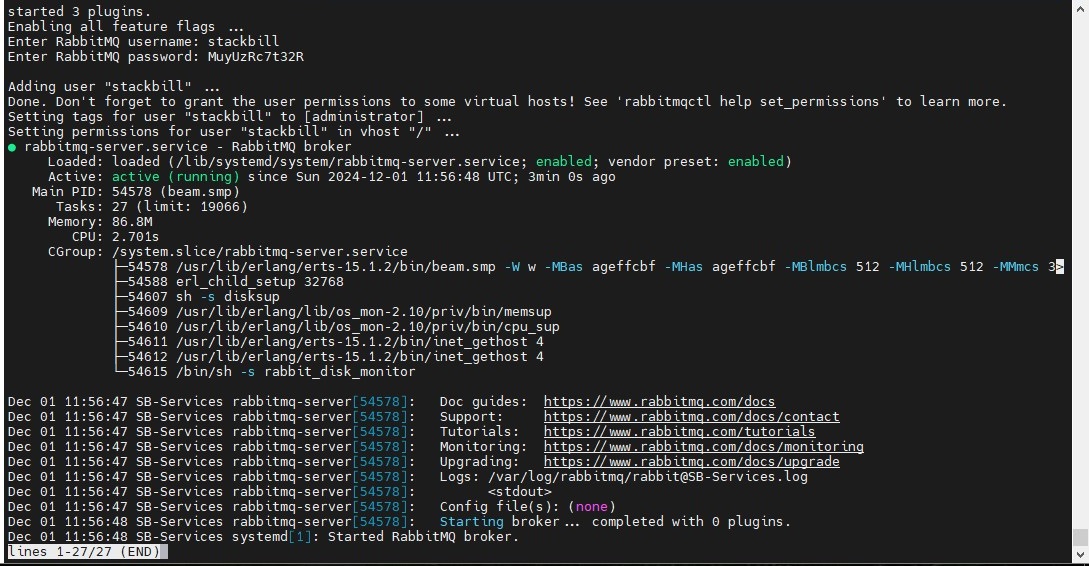Viewport: 1089px width, 566px height.
Task: Open the rabbitmq.com/tutorials link
Action: point(679,431)
